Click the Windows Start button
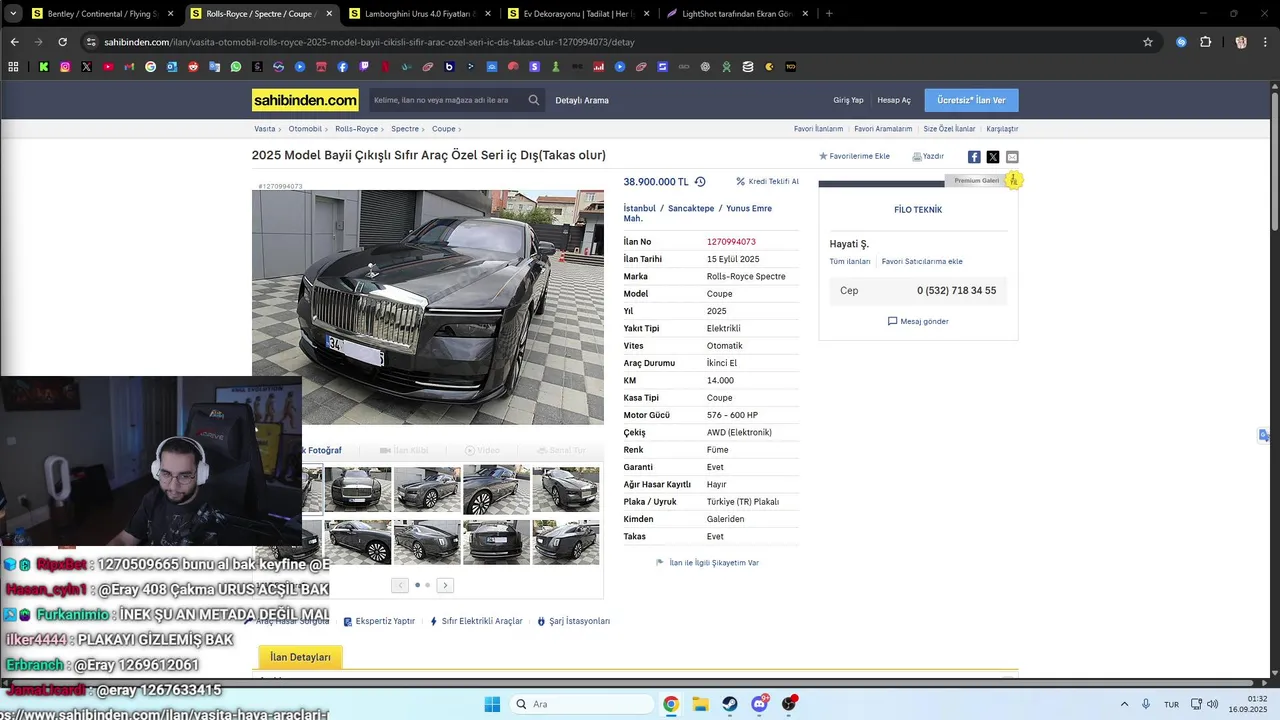The width and height of the screenshot is (1280, 720). [x=492, y=704]
